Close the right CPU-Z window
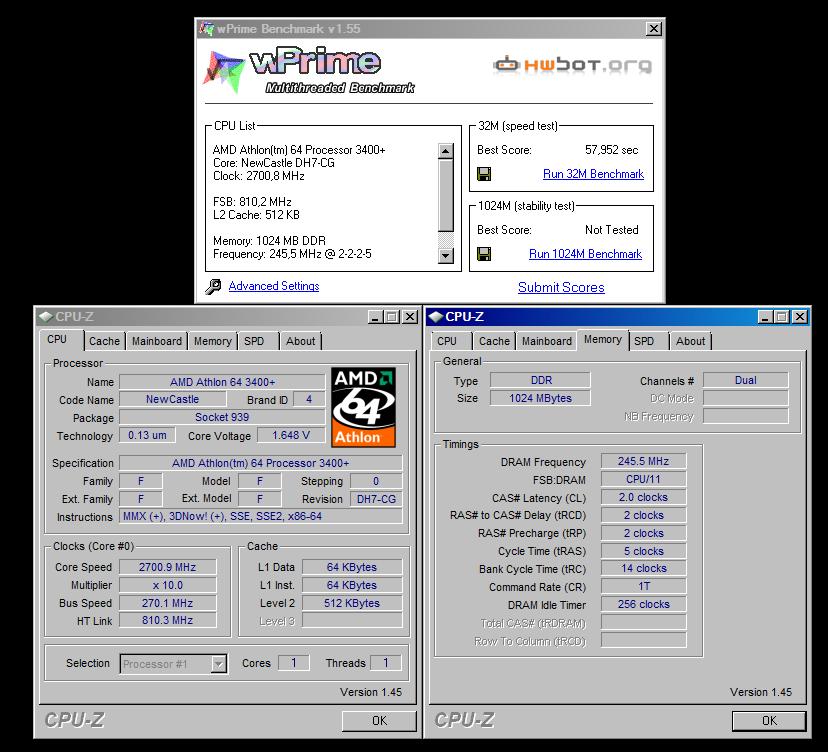828x752 pixels. point(800,317)
